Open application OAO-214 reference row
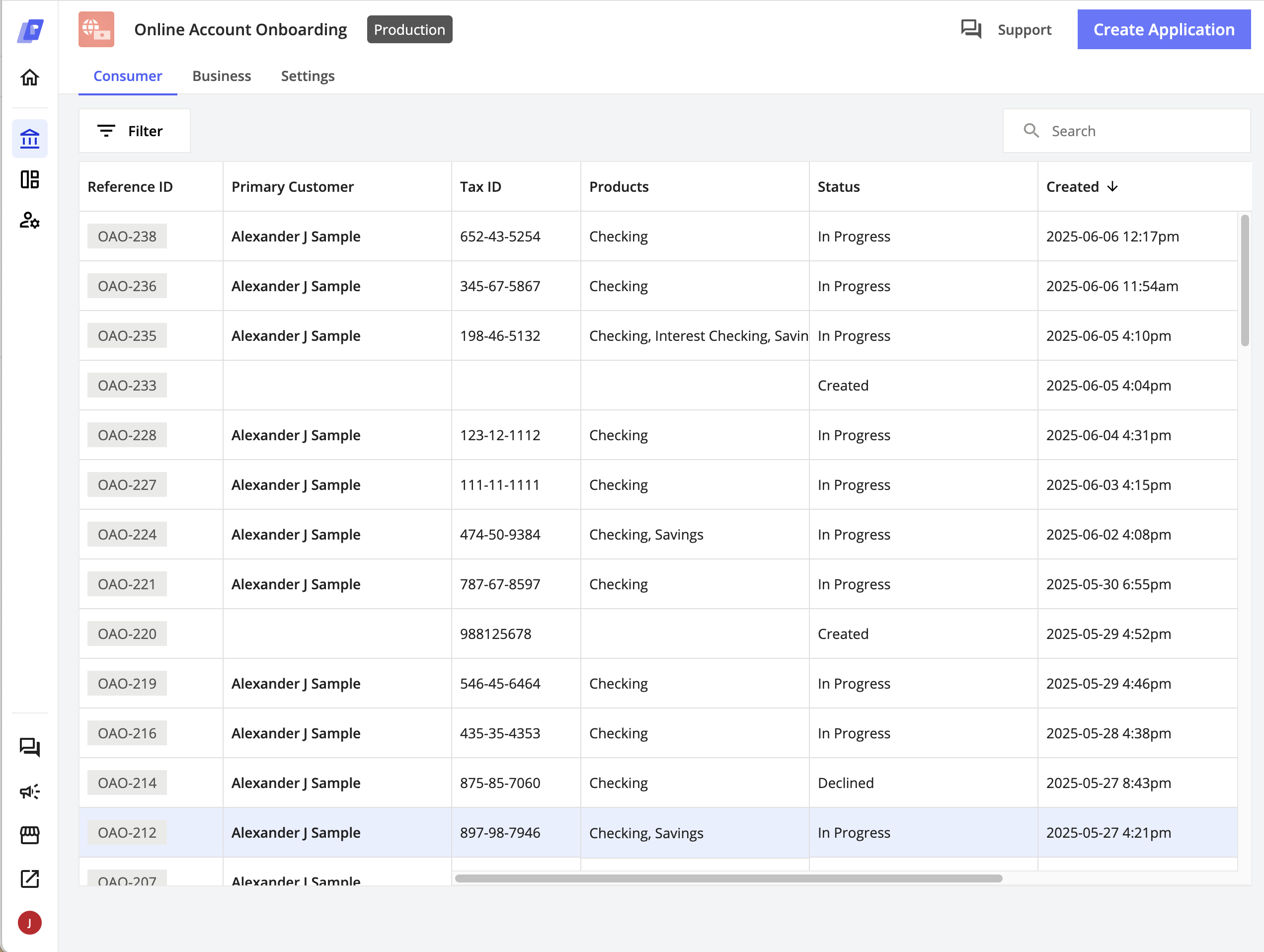Viewport: 1264px width, 952px height. click(x=127, y=783)
